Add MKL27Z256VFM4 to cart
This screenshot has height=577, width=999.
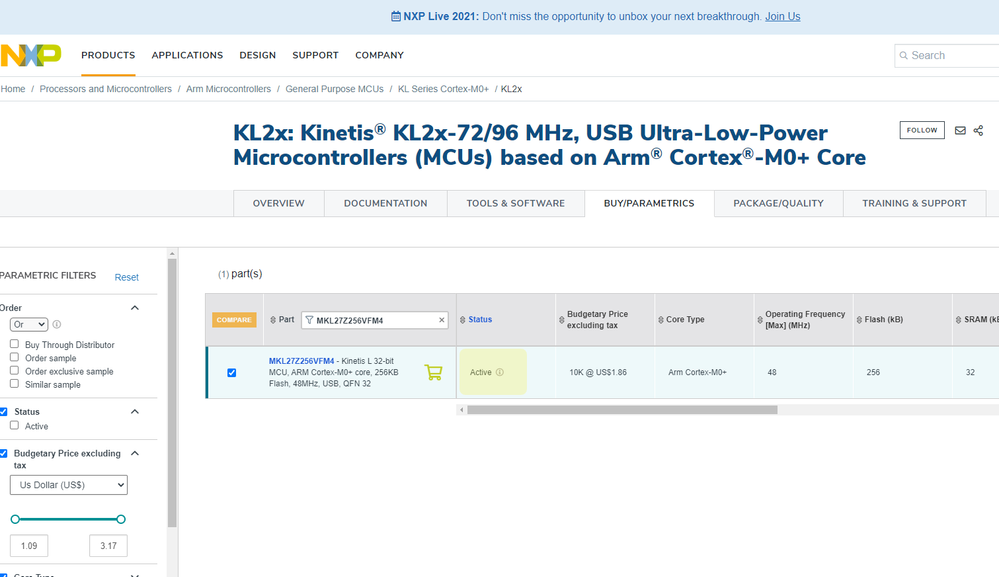[x=433, y=372]
